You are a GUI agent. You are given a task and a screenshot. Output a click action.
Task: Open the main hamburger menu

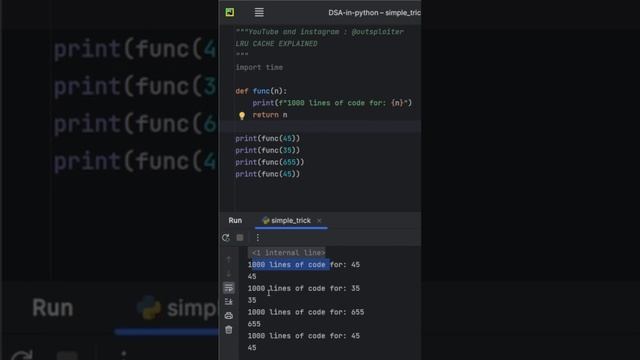pos(259,12)
